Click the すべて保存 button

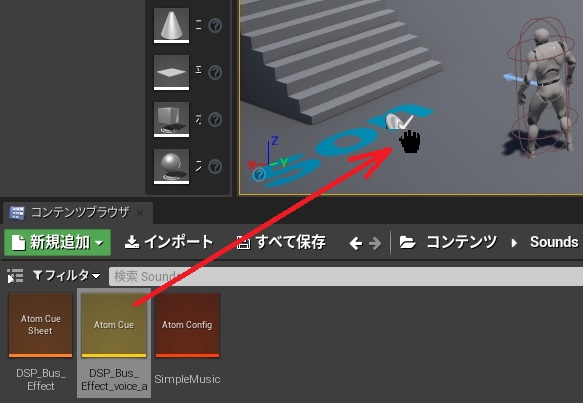pyautogui.click(x=281, y=242)
